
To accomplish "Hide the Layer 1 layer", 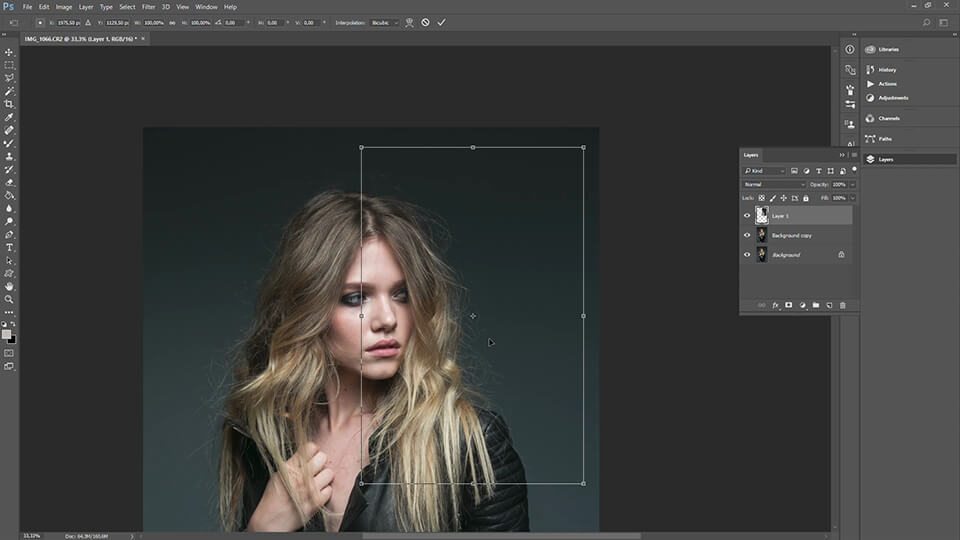I will [x=747, y=216].
